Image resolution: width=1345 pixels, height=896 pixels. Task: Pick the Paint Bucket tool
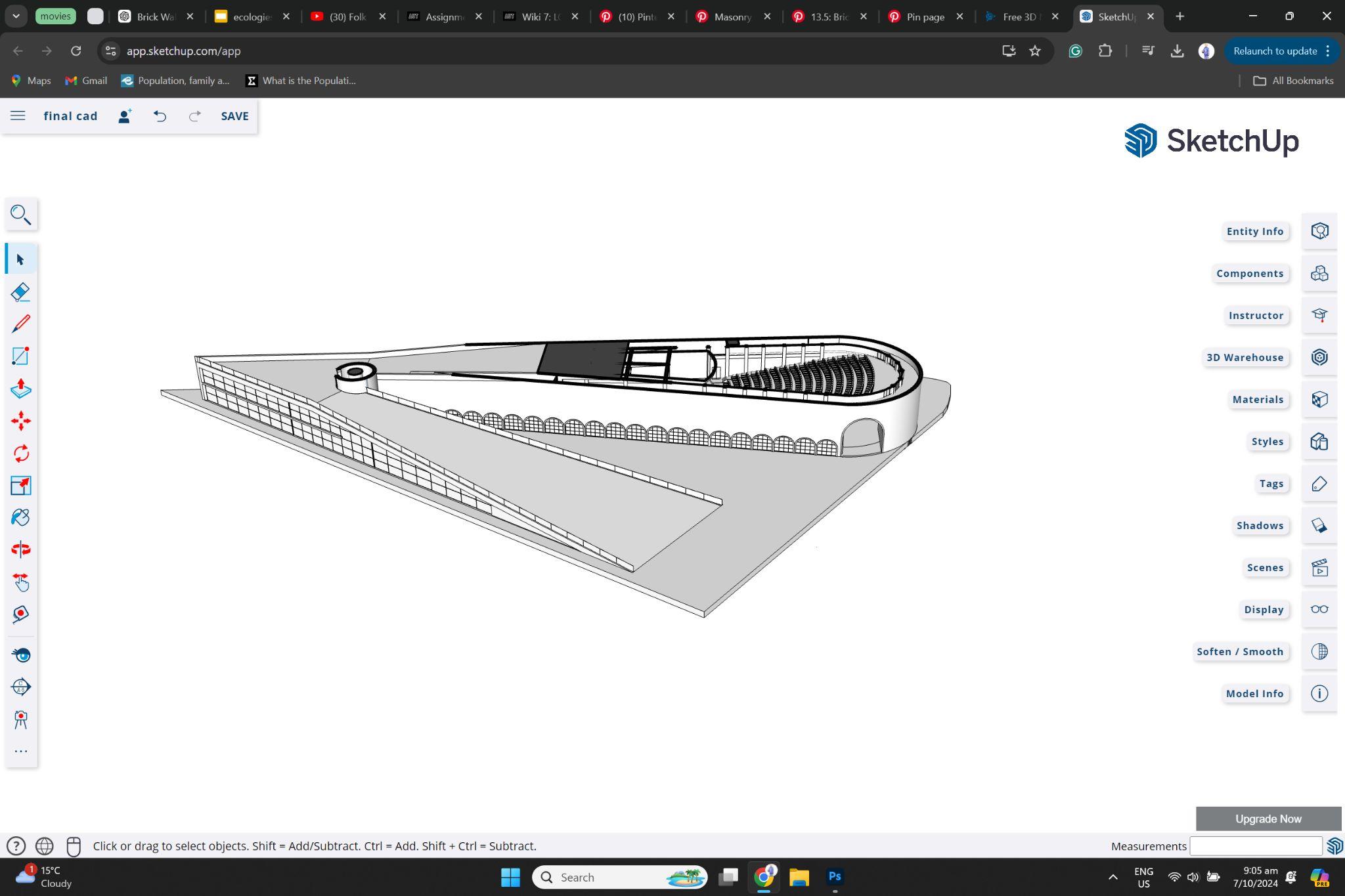[20, 517]
